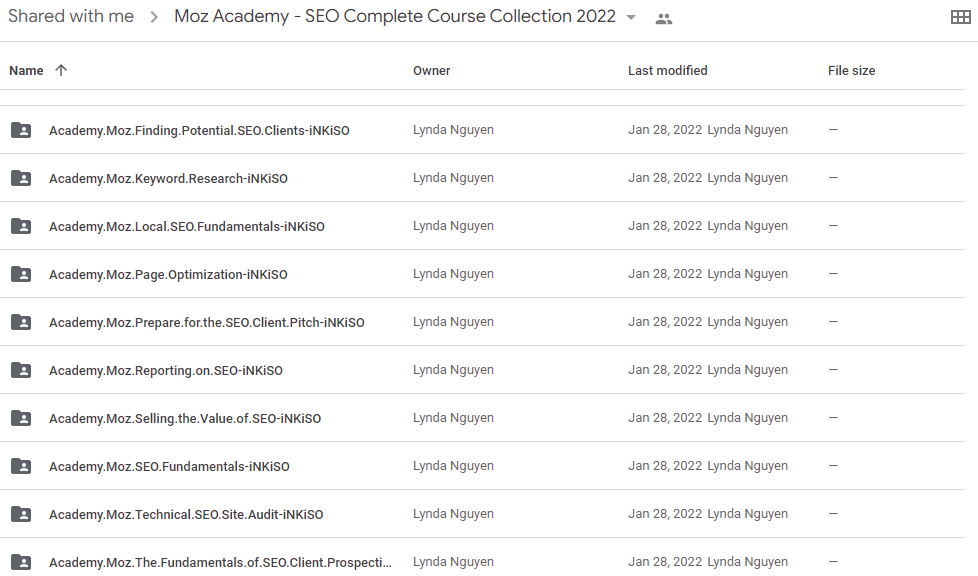Click owner Lynda Nguyen in Page.Optimization row

pyautogui.click(x=453, y=274)
